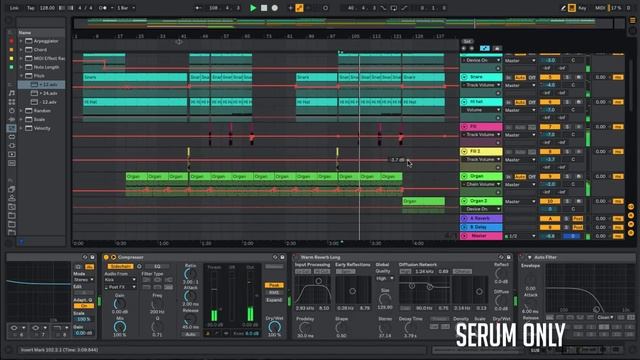
Task: Toggle MIDI map mode button
Action: (600, 8)
